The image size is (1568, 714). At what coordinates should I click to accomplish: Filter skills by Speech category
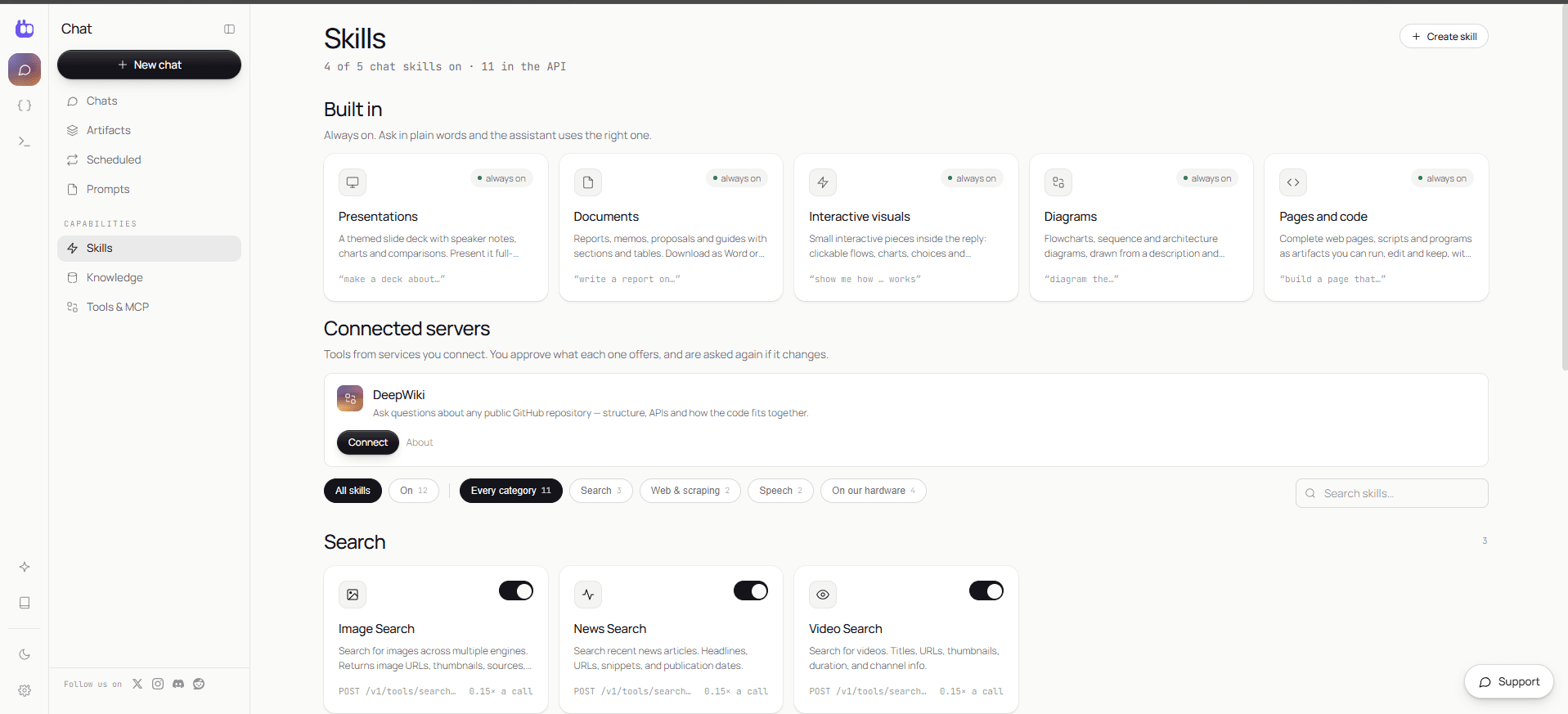(780, 491)
